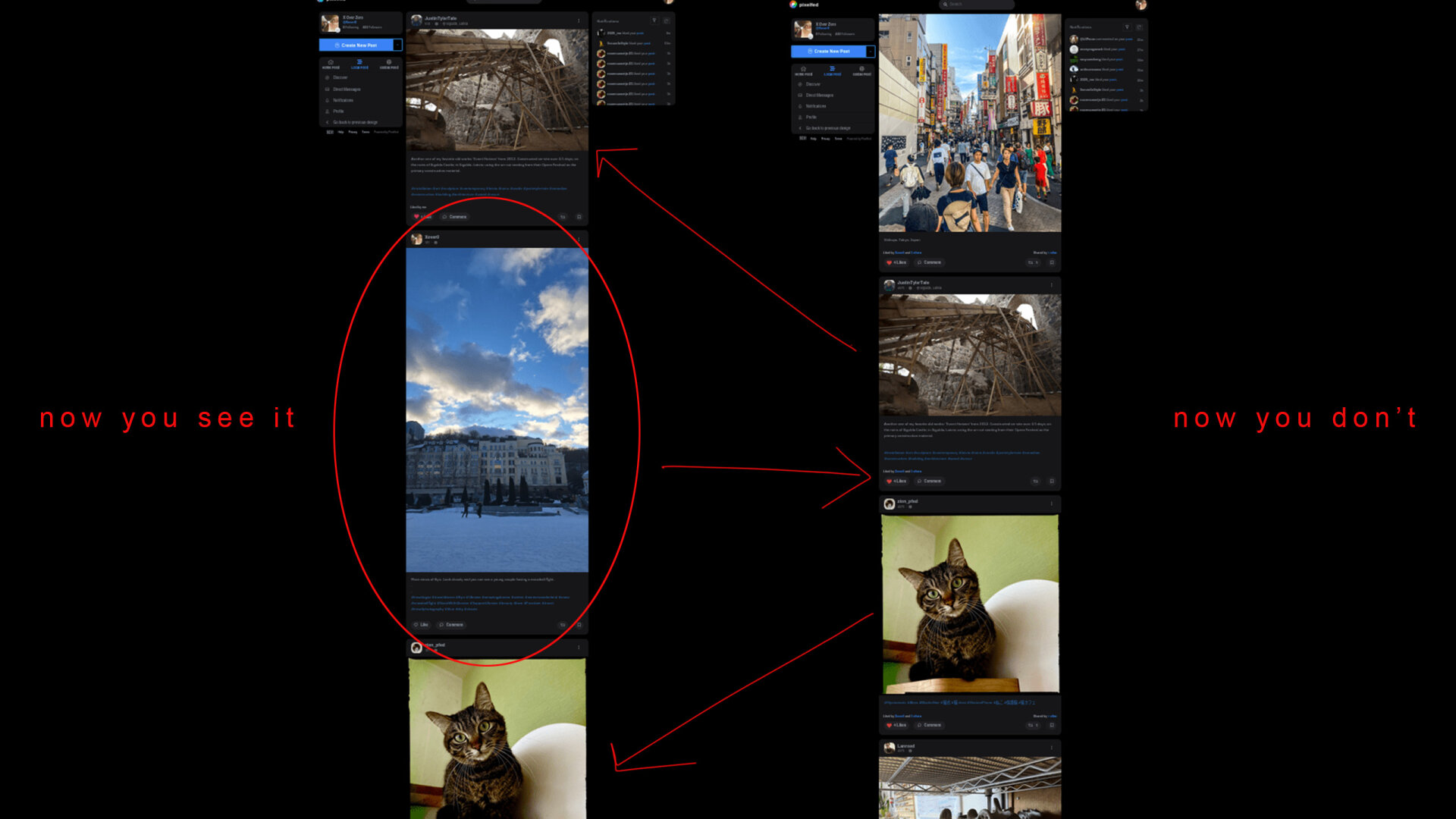Toggle the bookmark on the Tokyo street post
Image resolution: width=1456 pixels, height=819 pixels.
click(x=1051, y=262)
